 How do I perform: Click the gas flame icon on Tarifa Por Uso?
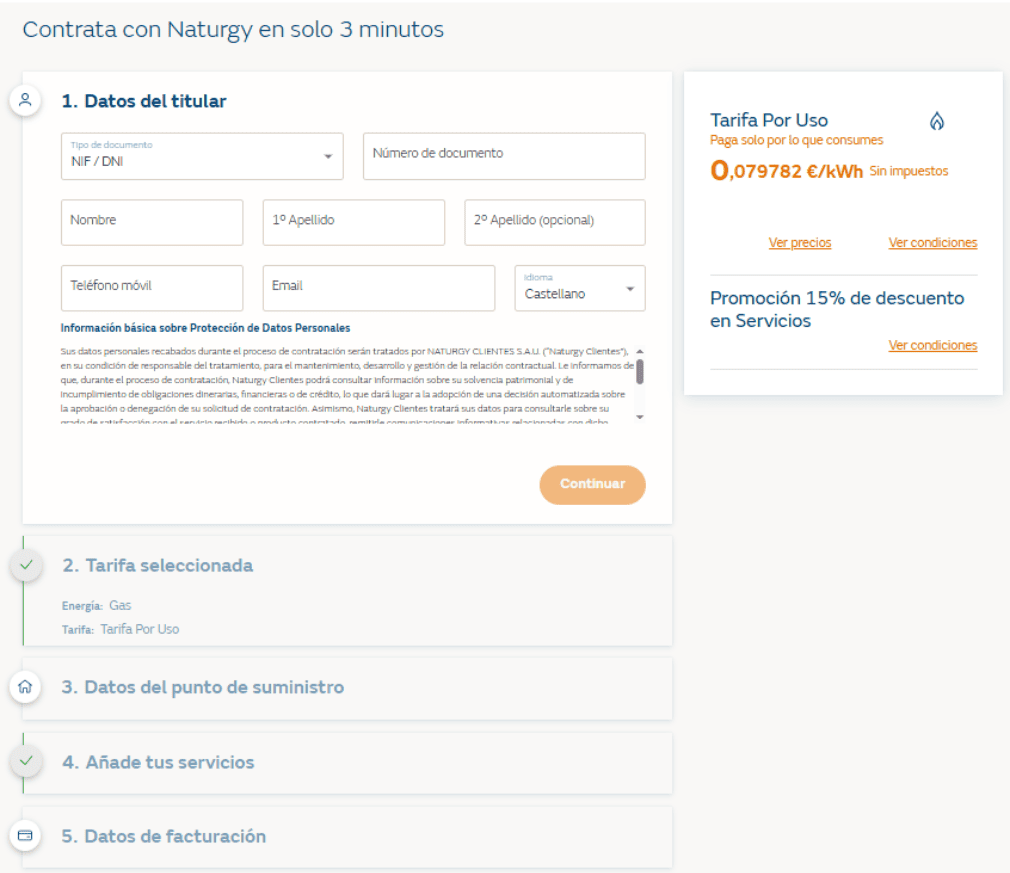pyautogui.click(x=937, y=120)
